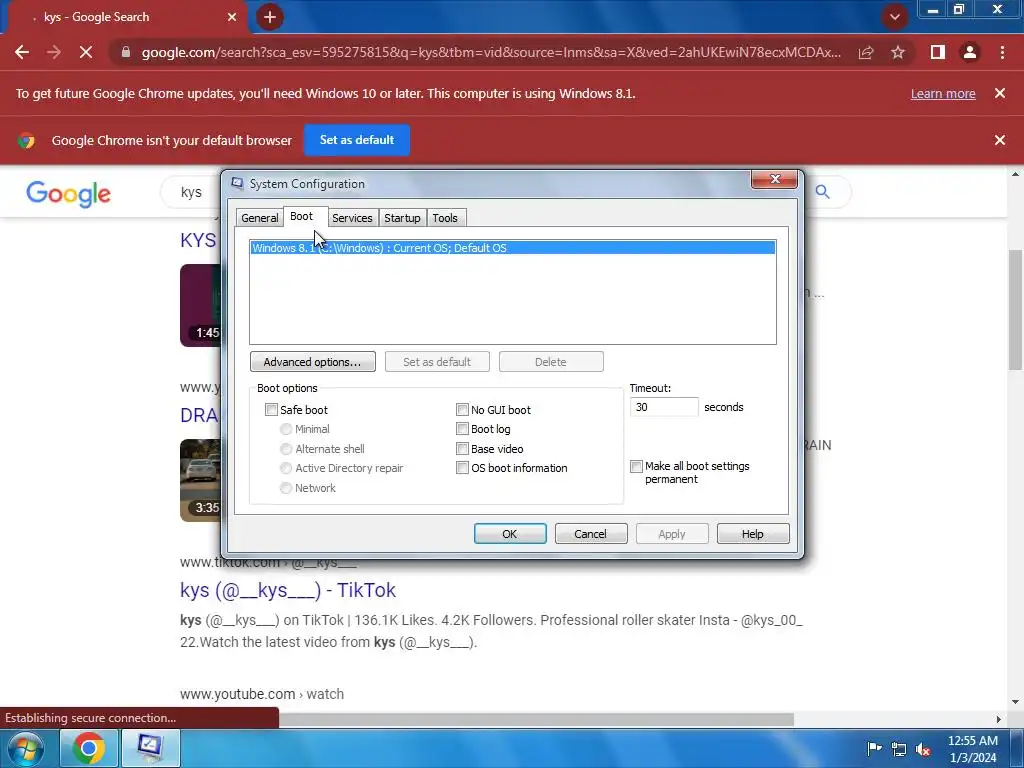
Task: Click the Timeout seconds field
Action: pyautogui.click(x=664, y=407)
